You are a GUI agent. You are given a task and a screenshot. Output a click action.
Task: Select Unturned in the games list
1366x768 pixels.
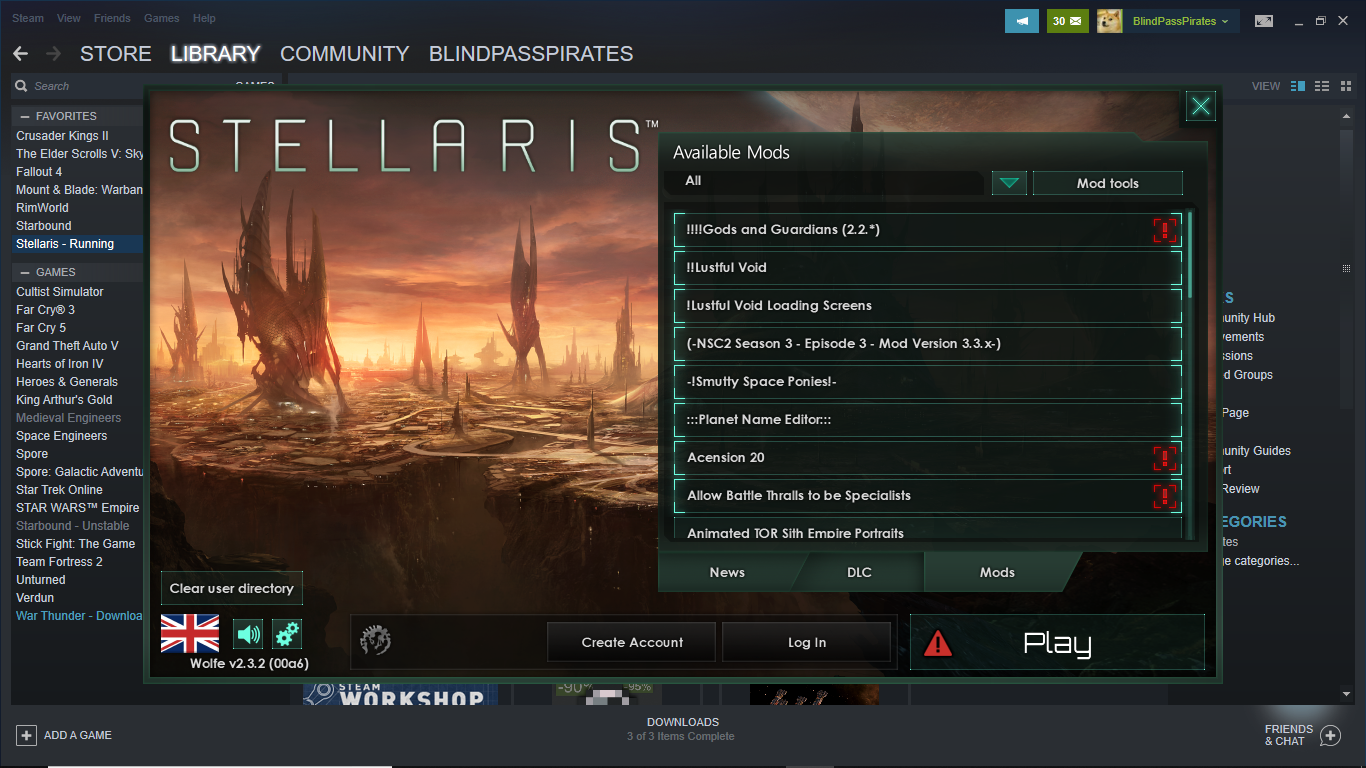point(40,580)
